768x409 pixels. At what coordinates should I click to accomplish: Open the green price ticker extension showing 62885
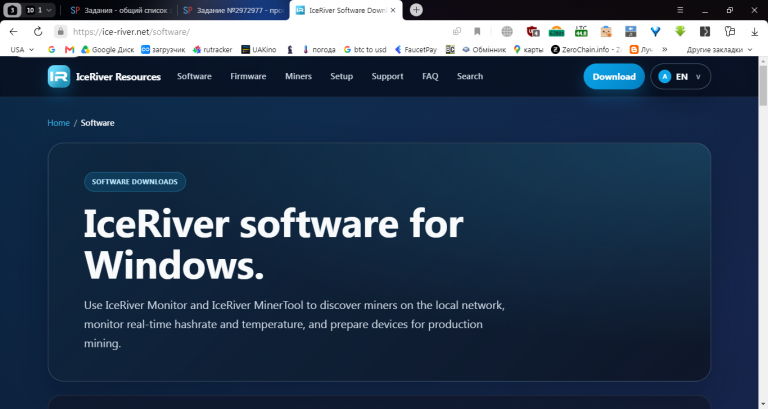pos(556,31)
